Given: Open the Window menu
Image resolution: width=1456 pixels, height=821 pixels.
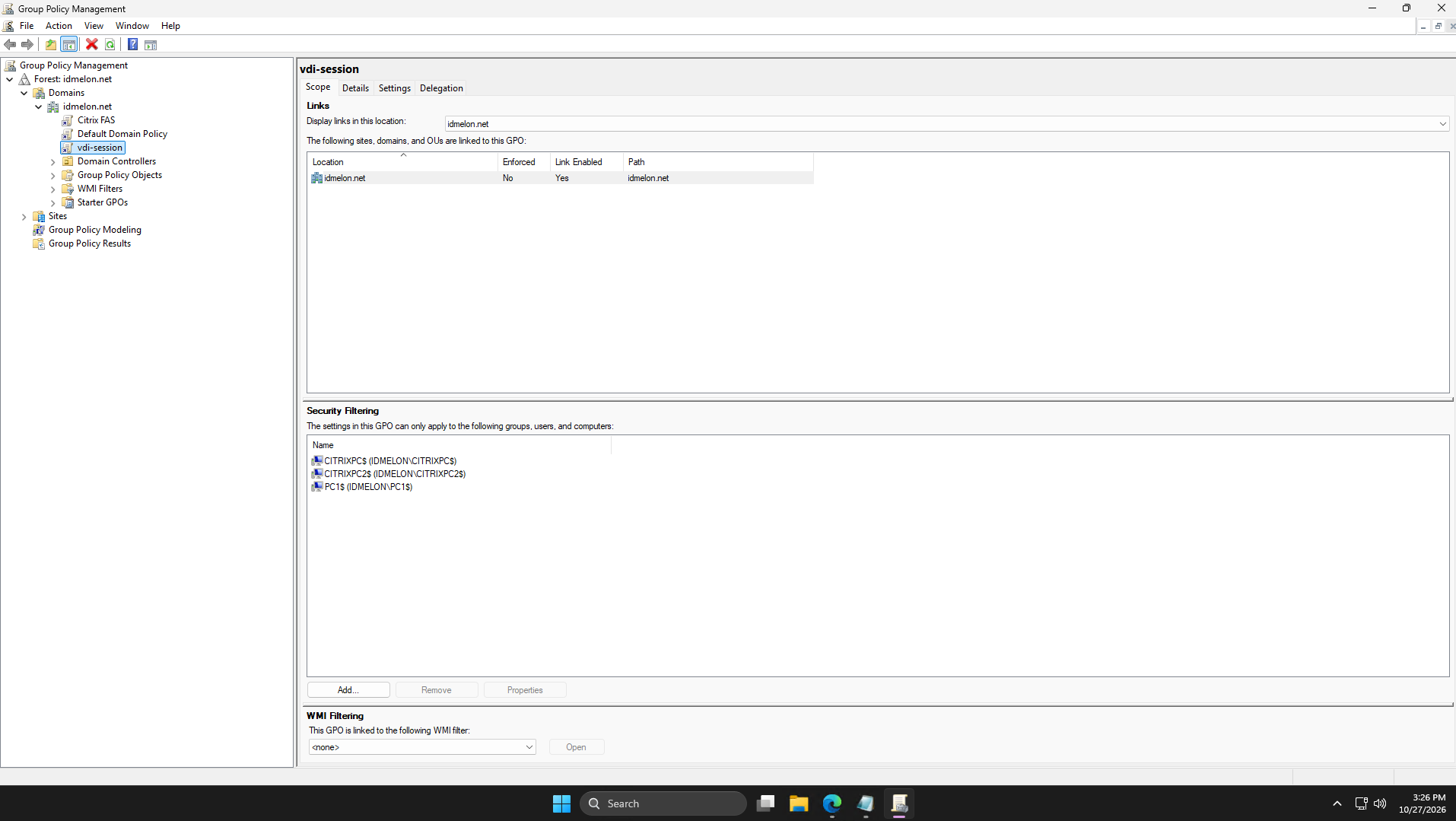Looking at the screenshot, I should click(x=132, y=26).
